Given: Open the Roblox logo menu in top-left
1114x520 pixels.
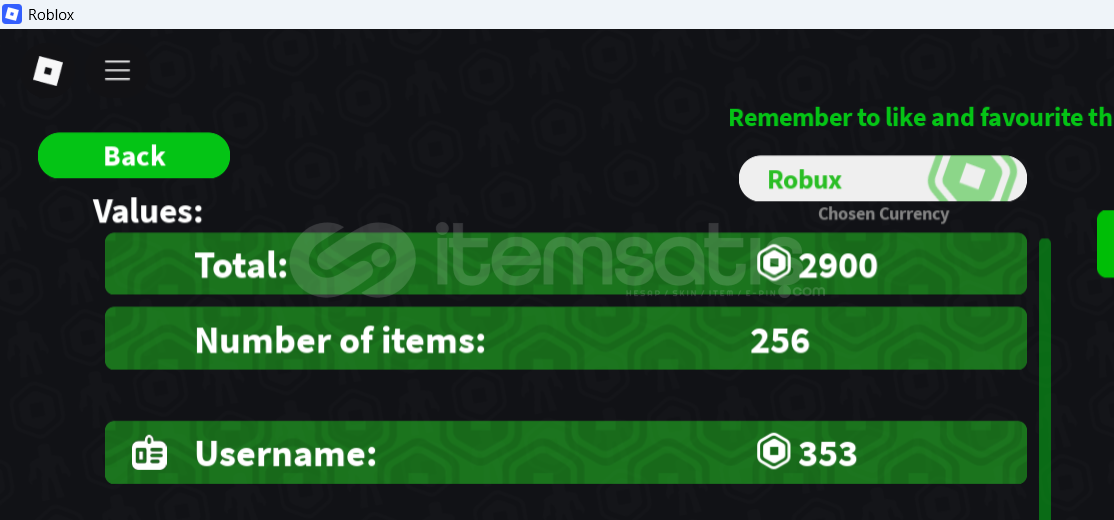Looking at the screenshot, I should tap(48, 71).
